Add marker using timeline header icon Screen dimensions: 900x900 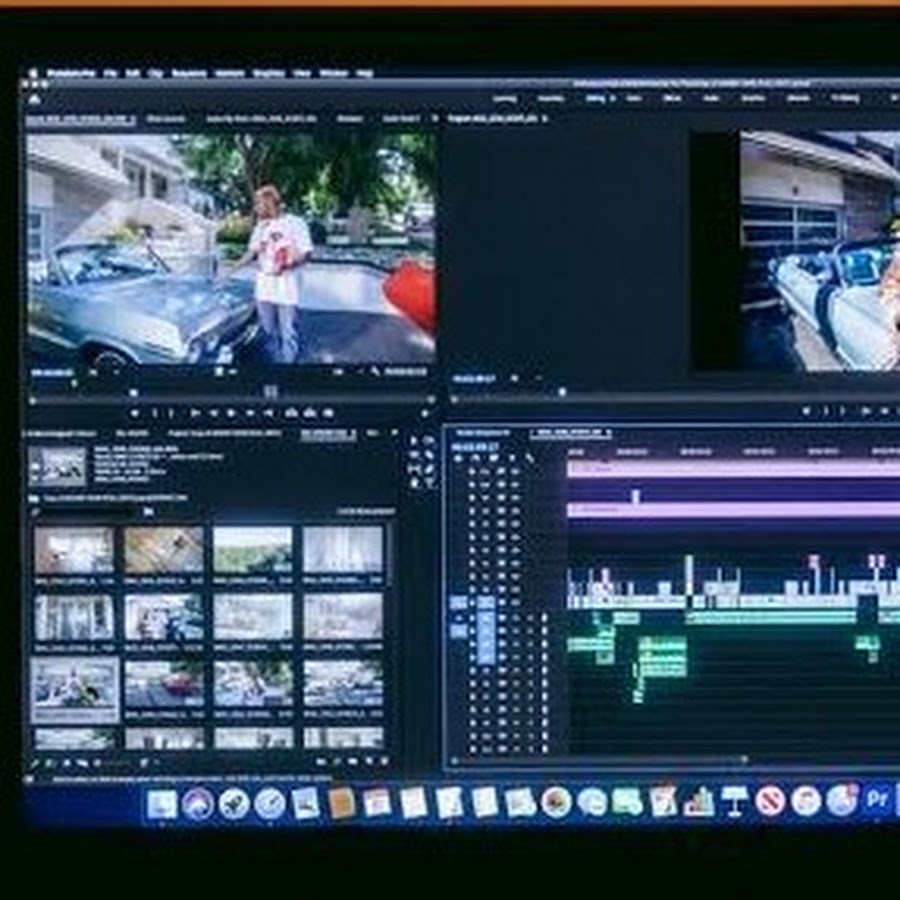coord(511,458)
